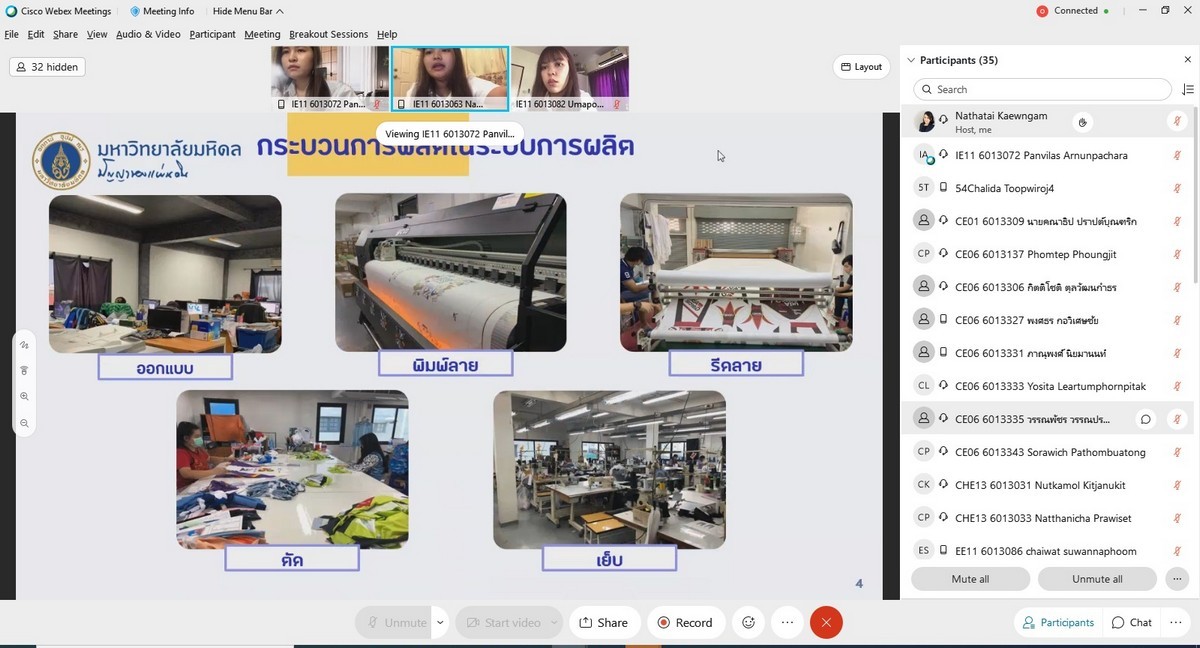Click the participant Search field
1200x648 pixels.
click(1043, 90)
